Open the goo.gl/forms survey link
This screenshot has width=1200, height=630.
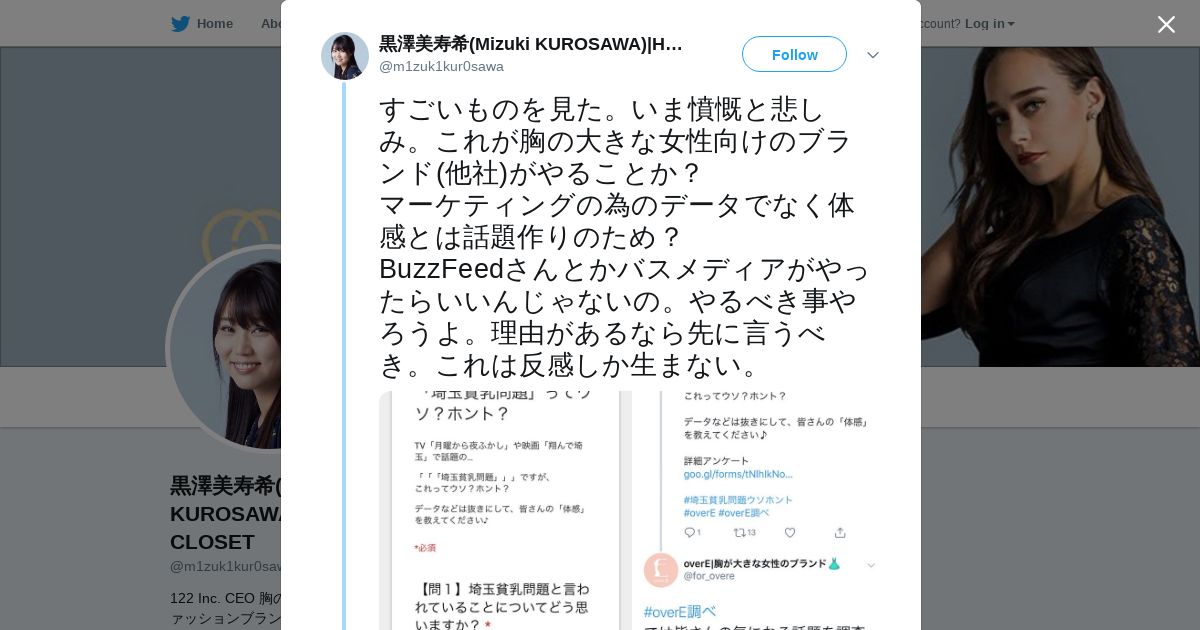pyautogui.click(x=738, y=474)
